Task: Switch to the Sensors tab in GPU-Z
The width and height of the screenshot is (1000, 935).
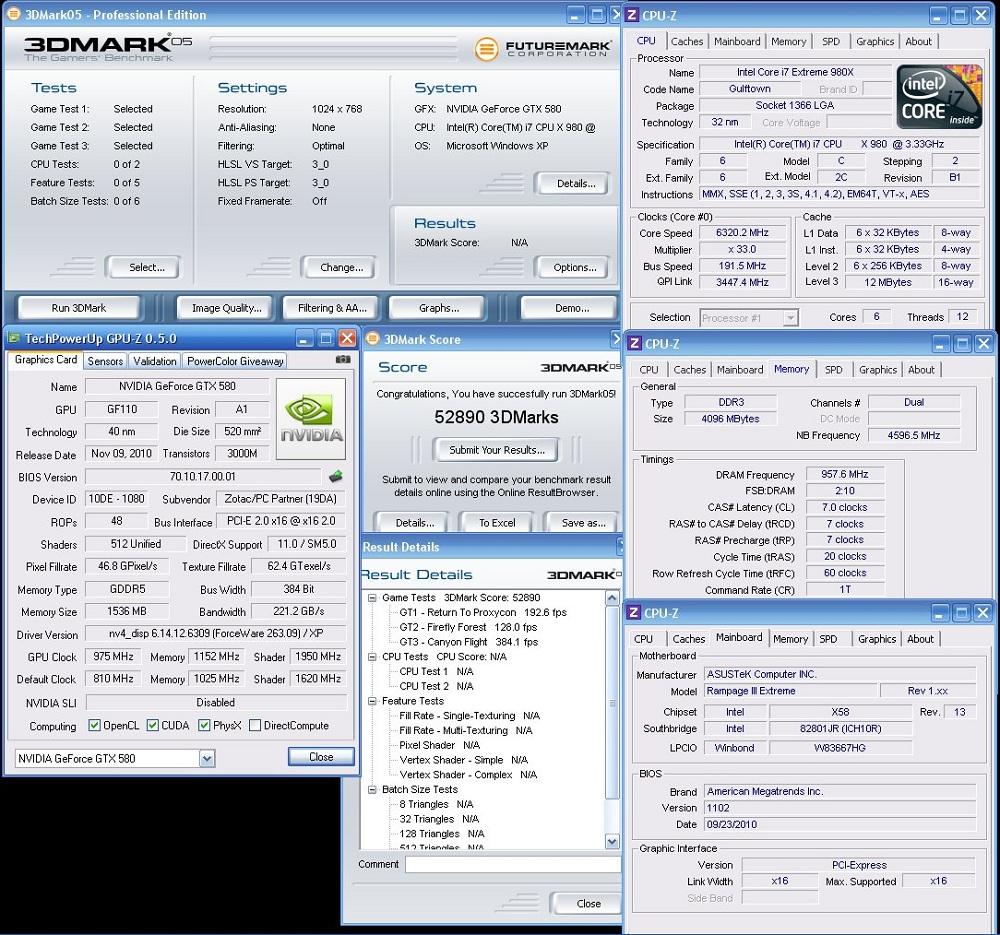Action: 105,361
